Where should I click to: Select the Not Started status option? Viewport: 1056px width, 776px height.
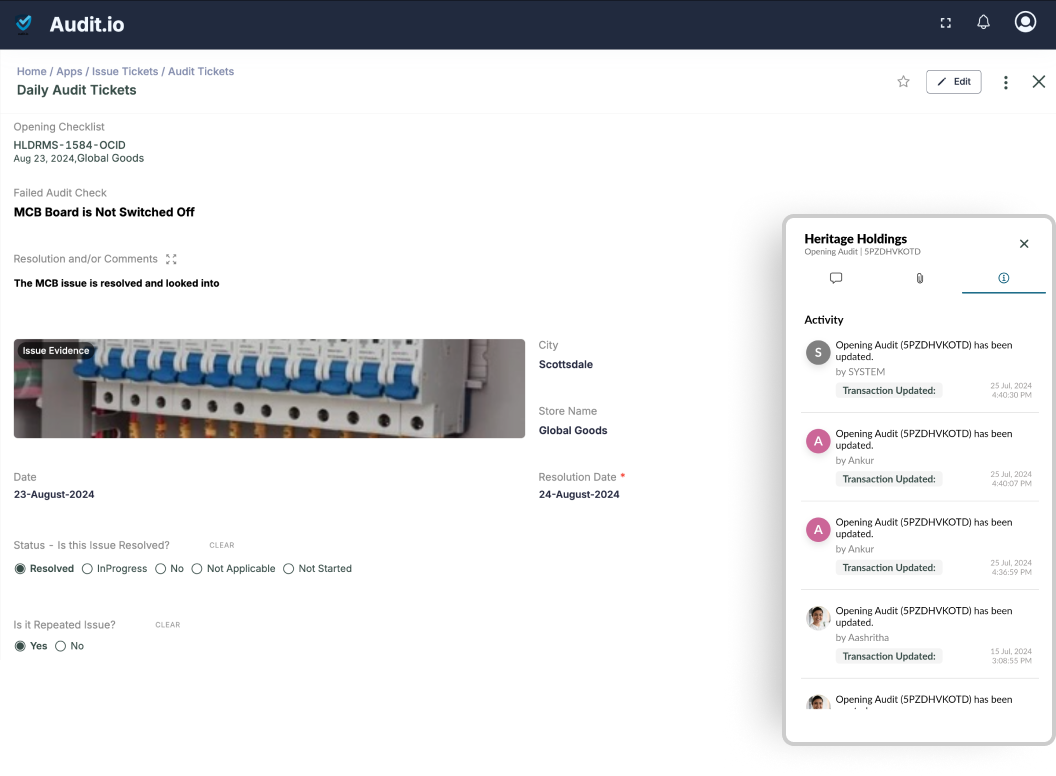point(289,568)
